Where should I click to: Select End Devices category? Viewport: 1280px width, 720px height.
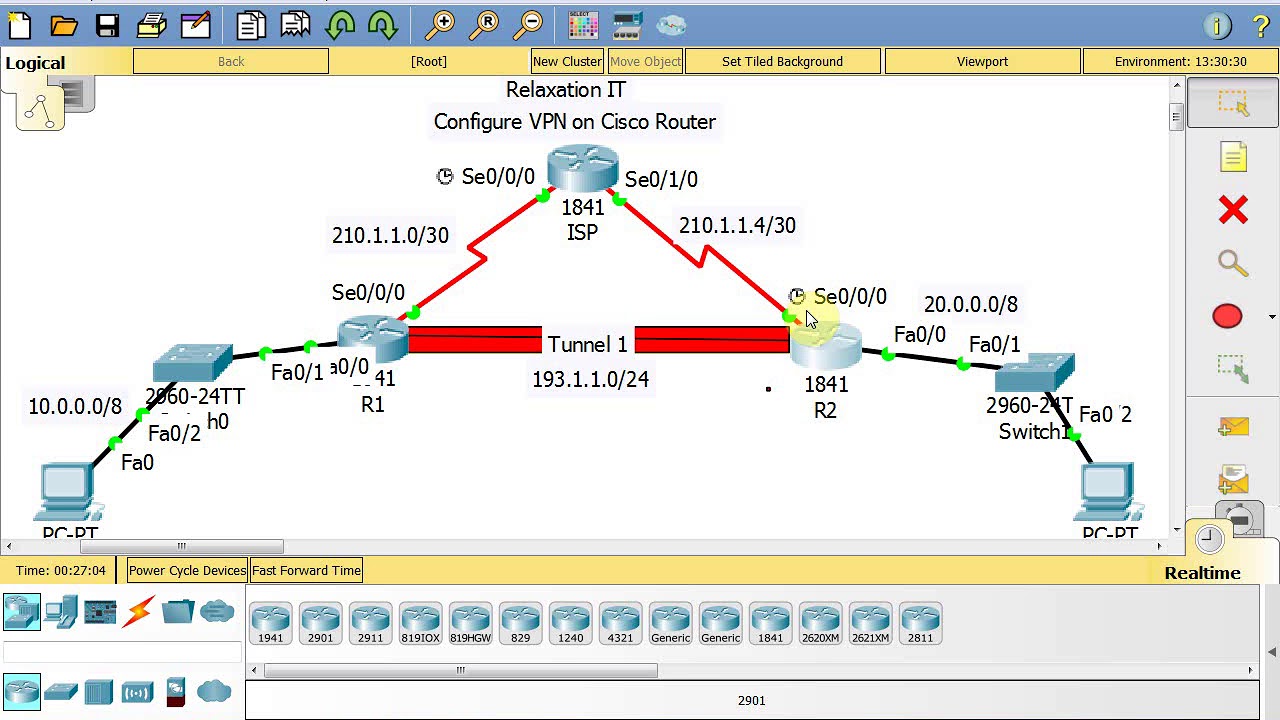click(61, 611)
